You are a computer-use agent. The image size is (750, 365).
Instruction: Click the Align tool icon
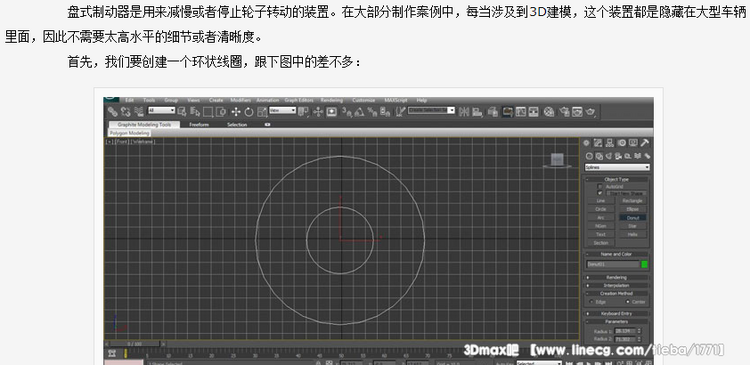(477, 112)
